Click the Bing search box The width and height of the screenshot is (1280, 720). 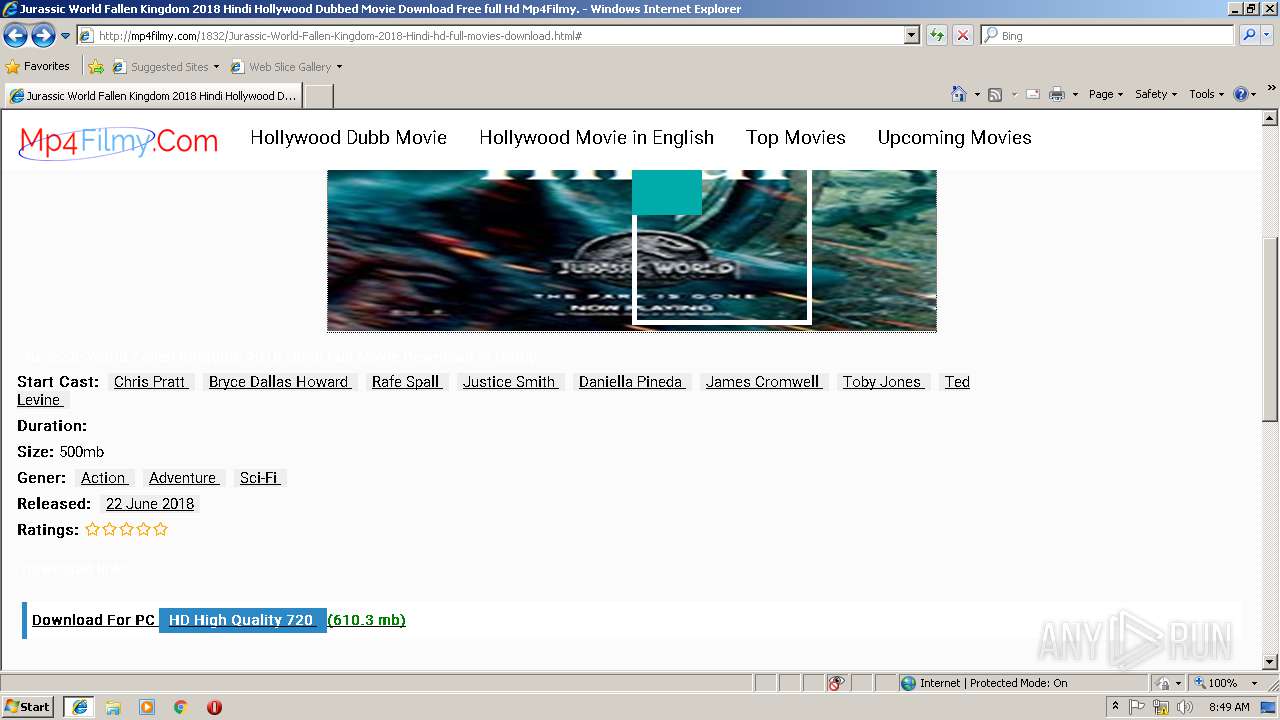click(1108, 36)
